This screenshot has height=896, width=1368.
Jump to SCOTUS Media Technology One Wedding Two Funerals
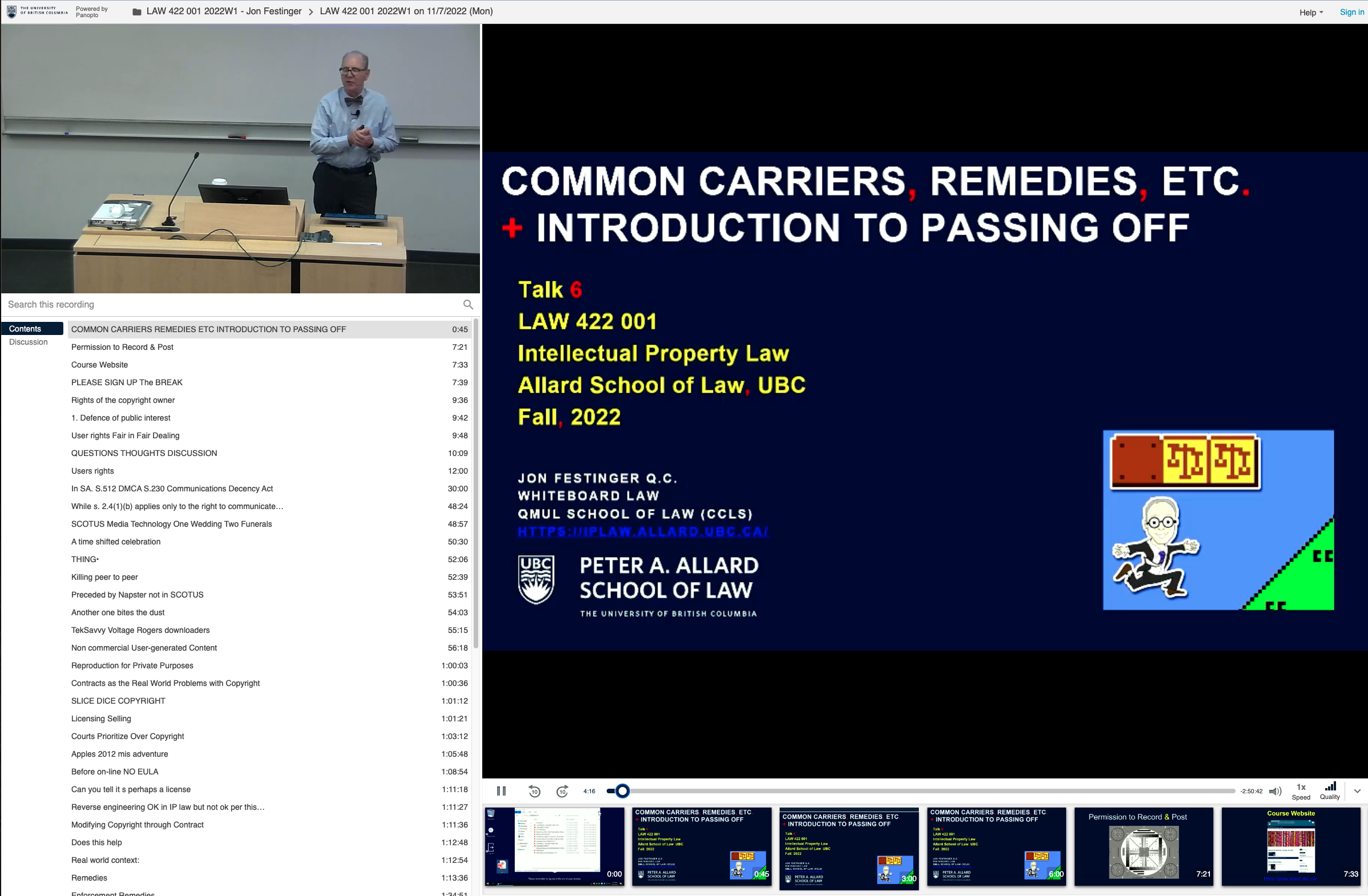pyautogui.click(x=269, y=524)
